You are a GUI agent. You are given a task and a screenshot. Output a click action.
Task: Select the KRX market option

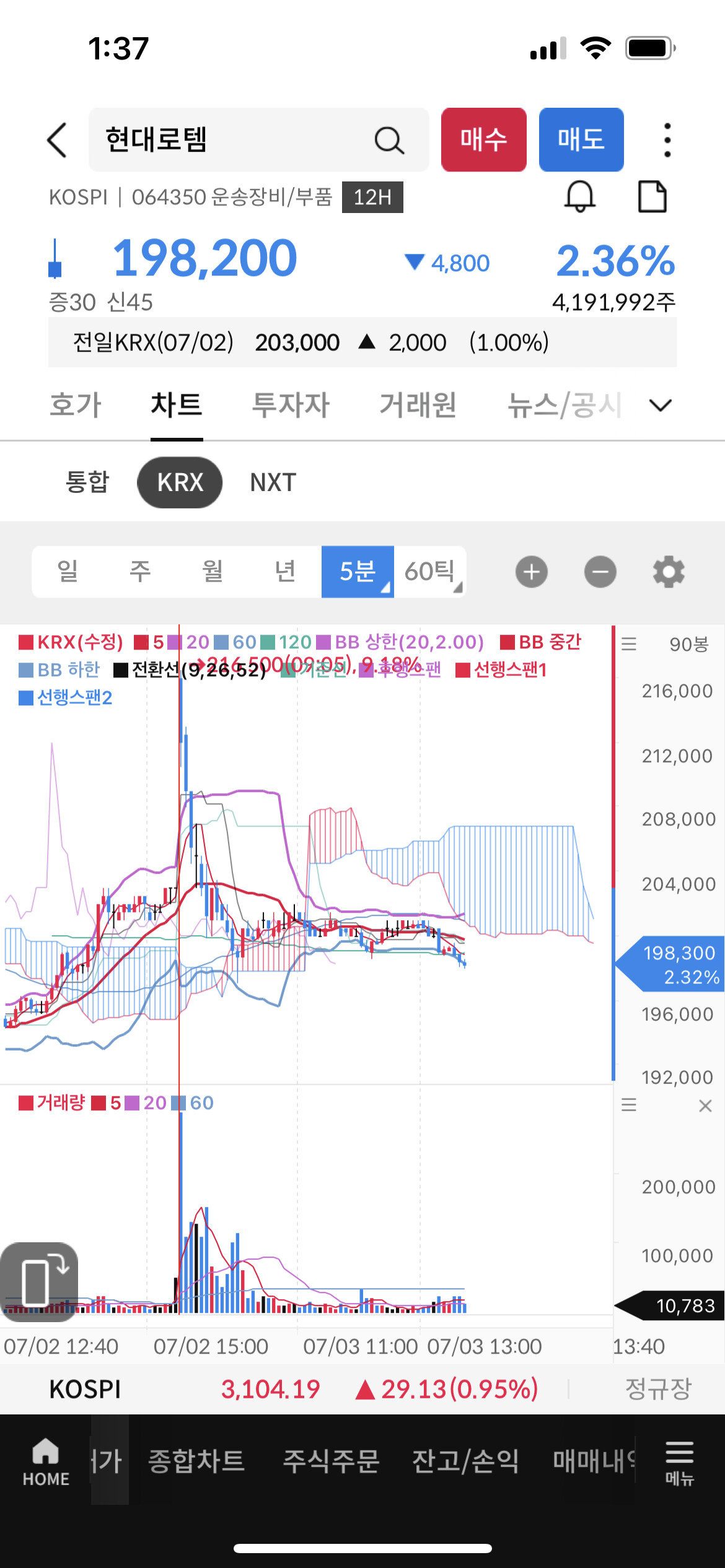180,482
